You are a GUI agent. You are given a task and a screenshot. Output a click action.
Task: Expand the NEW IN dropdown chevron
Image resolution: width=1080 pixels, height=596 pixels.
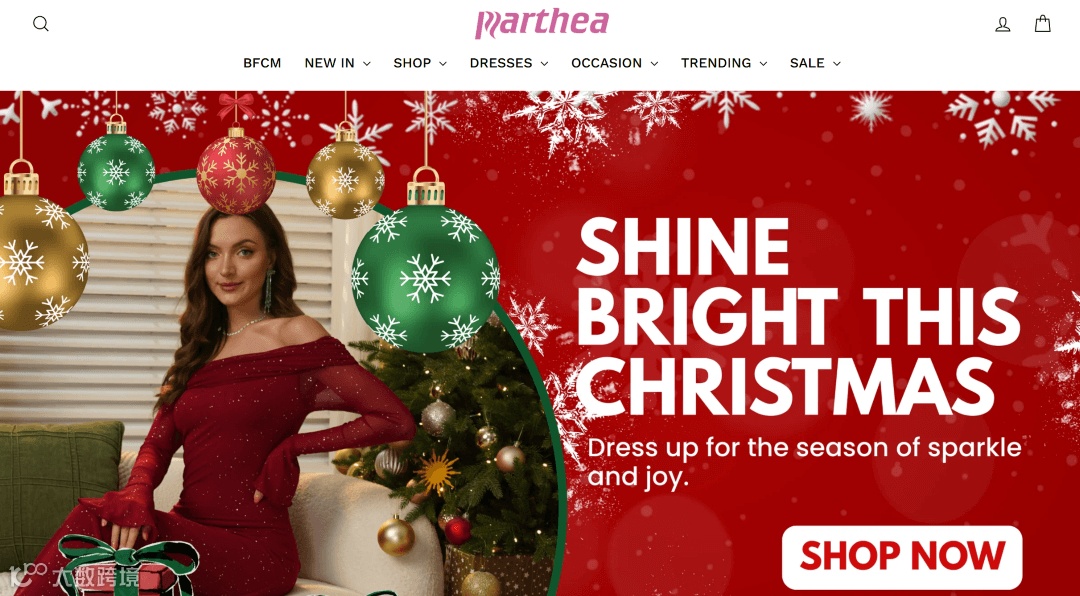(366, 63)
